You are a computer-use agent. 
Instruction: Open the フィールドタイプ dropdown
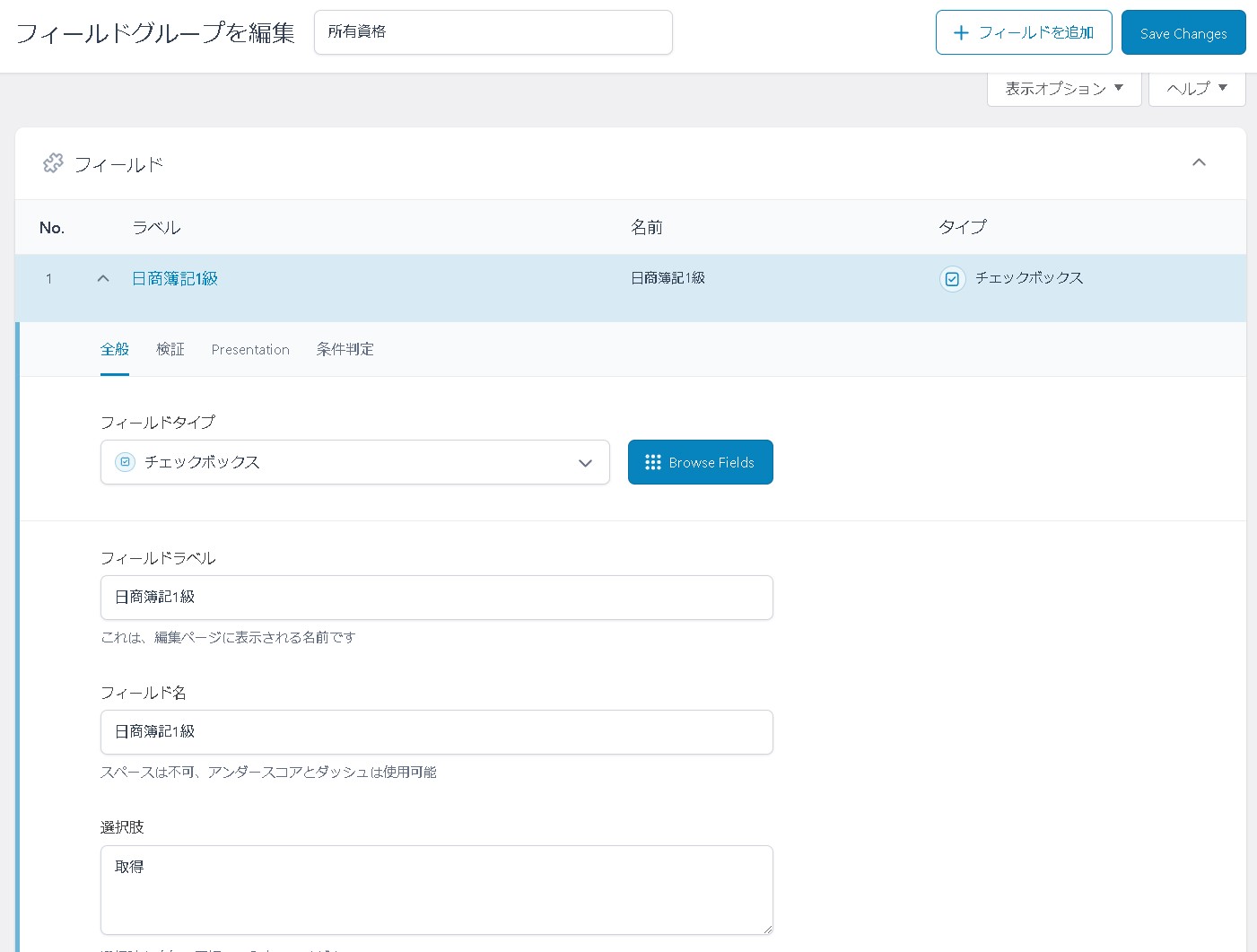[x=585, y=463]
